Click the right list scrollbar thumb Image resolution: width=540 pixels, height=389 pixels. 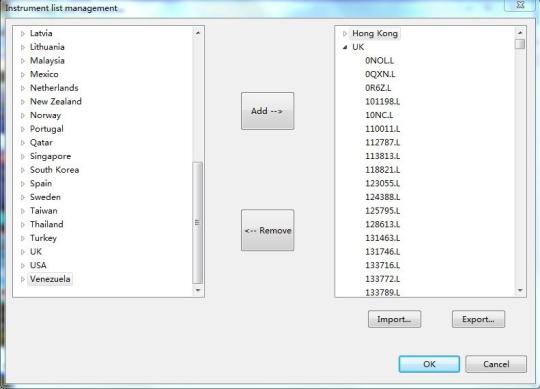(x=520, y=44)
